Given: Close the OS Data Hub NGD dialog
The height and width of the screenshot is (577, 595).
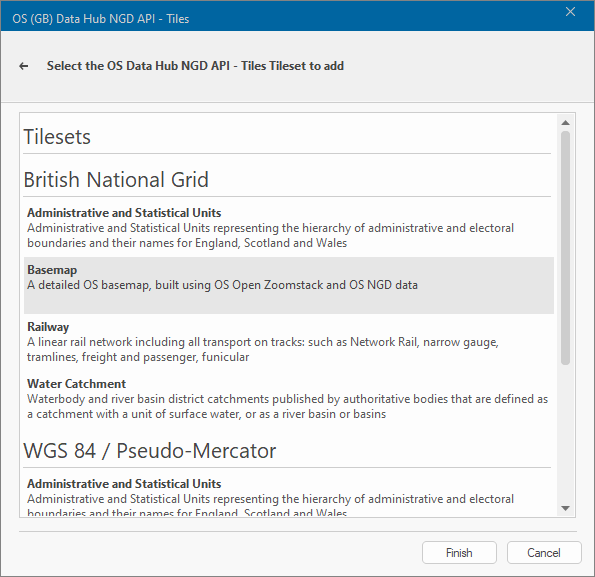Looking at the screenshot, I should [x=570, y=12].
